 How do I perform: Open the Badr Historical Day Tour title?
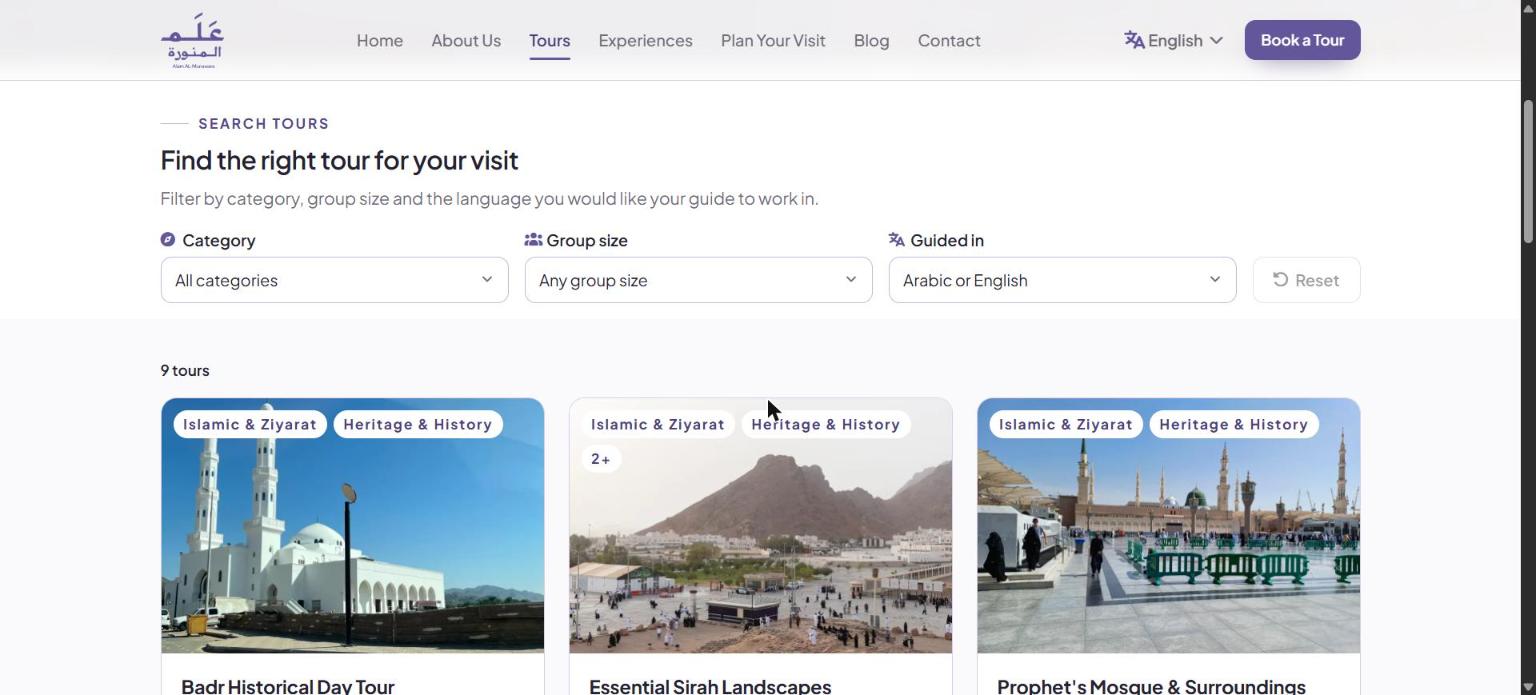click(x=288, y=686)
